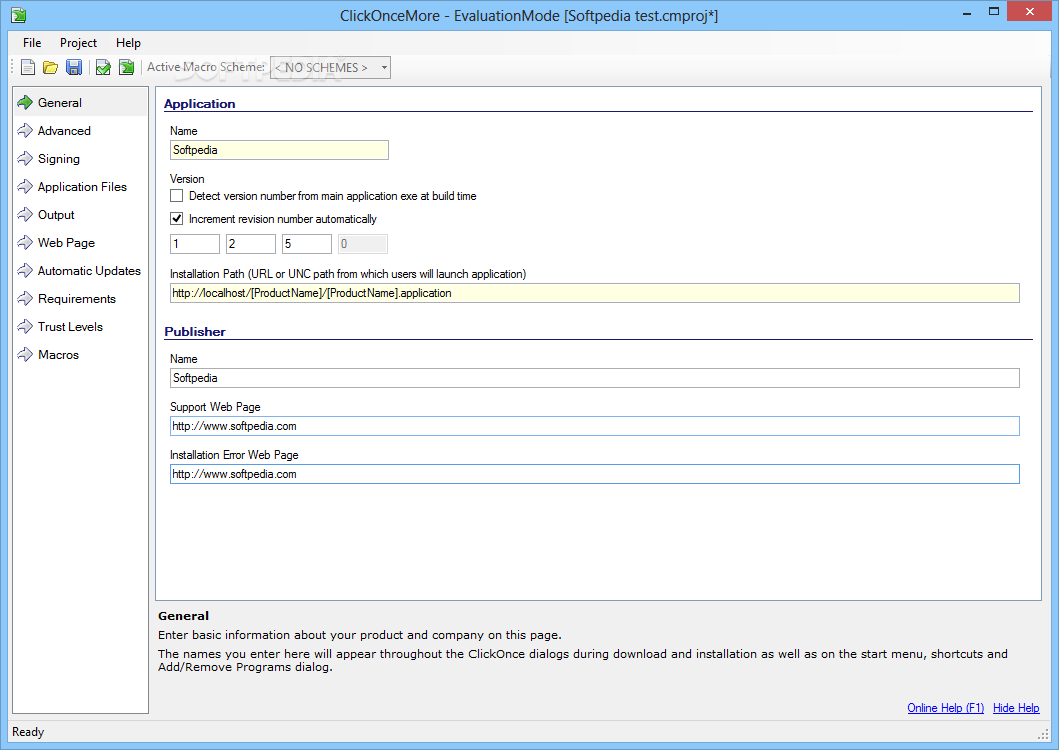1059x750 pixels.
Task: Click the build version field containing 5
Action: point(307,244)
